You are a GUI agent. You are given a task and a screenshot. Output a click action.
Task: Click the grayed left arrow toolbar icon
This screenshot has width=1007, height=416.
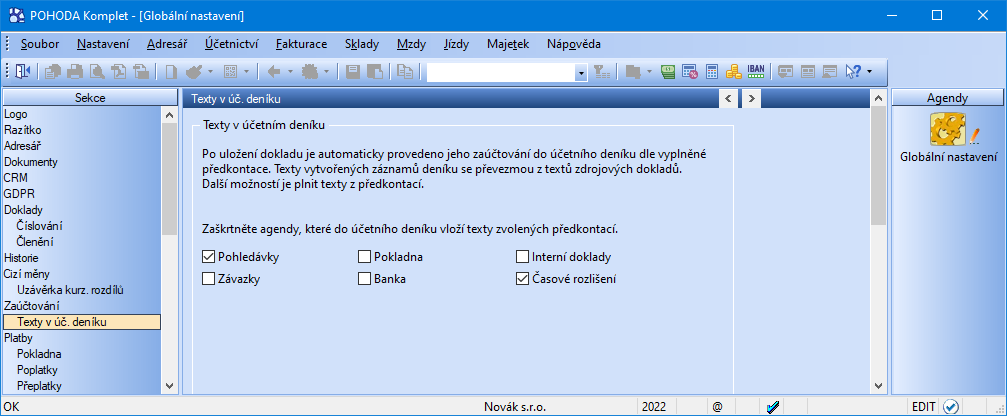tap(274, 72)
